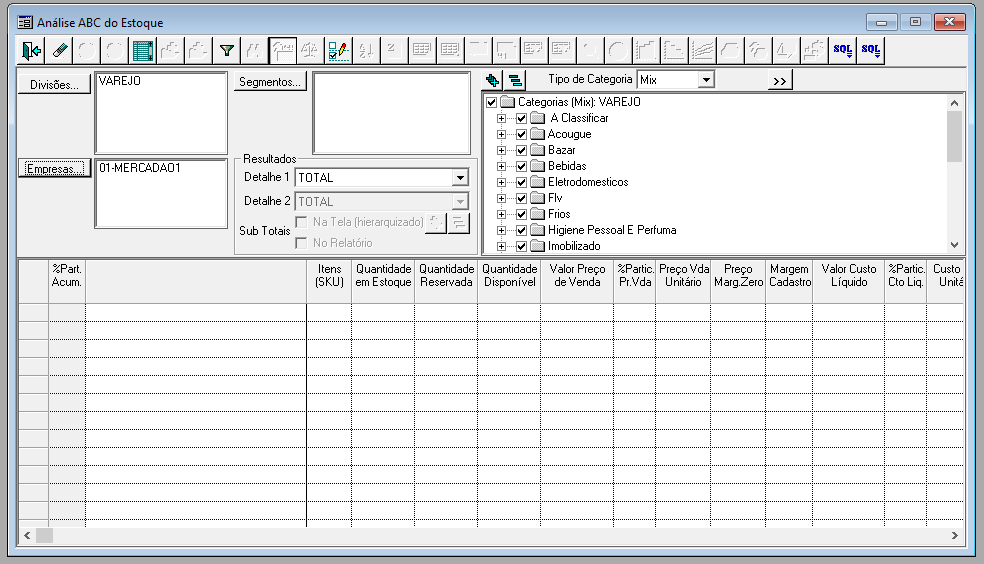Screen dimensions: 984x564
Task: Click the rightmost SQL toolbar icon
Action: 870,50
